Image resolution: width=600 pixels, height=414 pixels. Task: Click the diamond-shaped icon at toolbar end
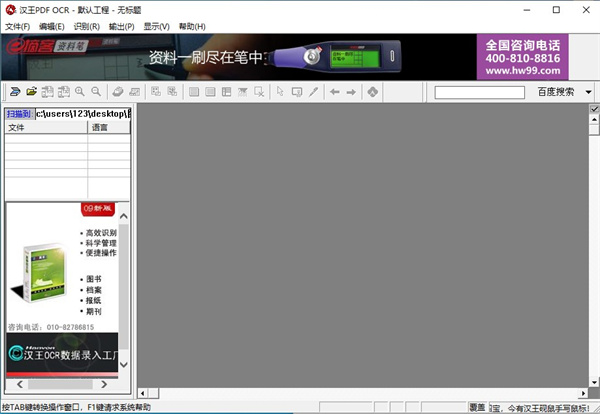pyautogui.click(x=373, y=92)
